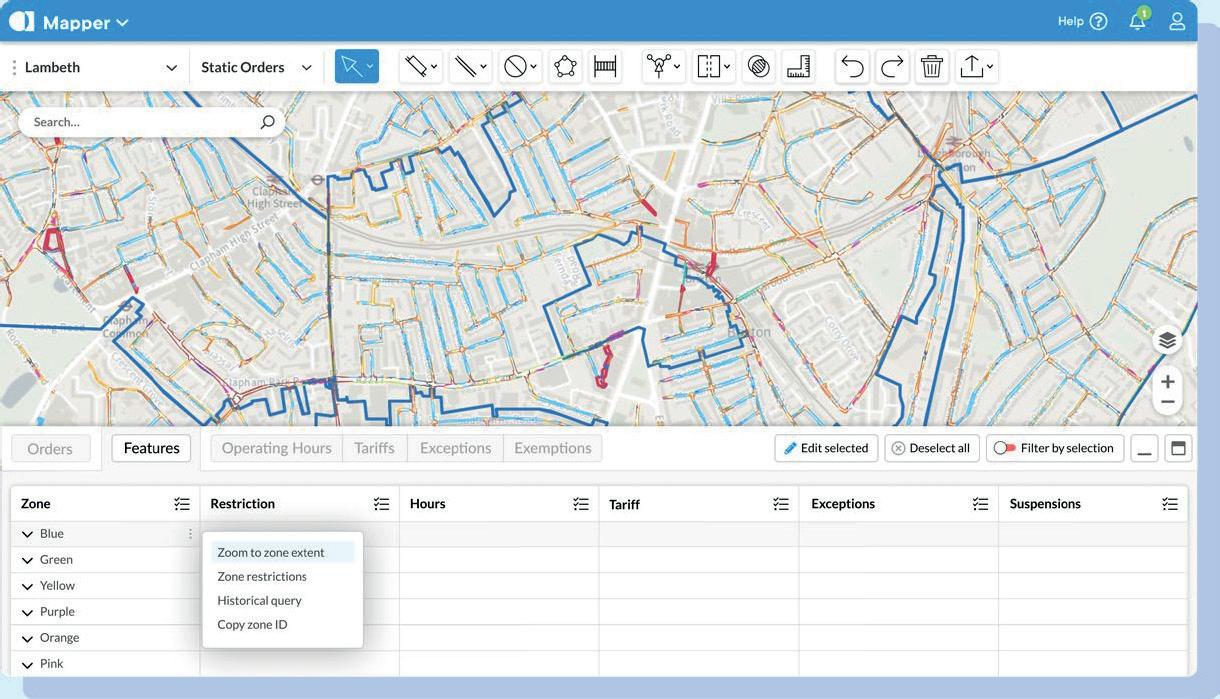
Task: Open the map layers icon
Action: [1167, 341]
